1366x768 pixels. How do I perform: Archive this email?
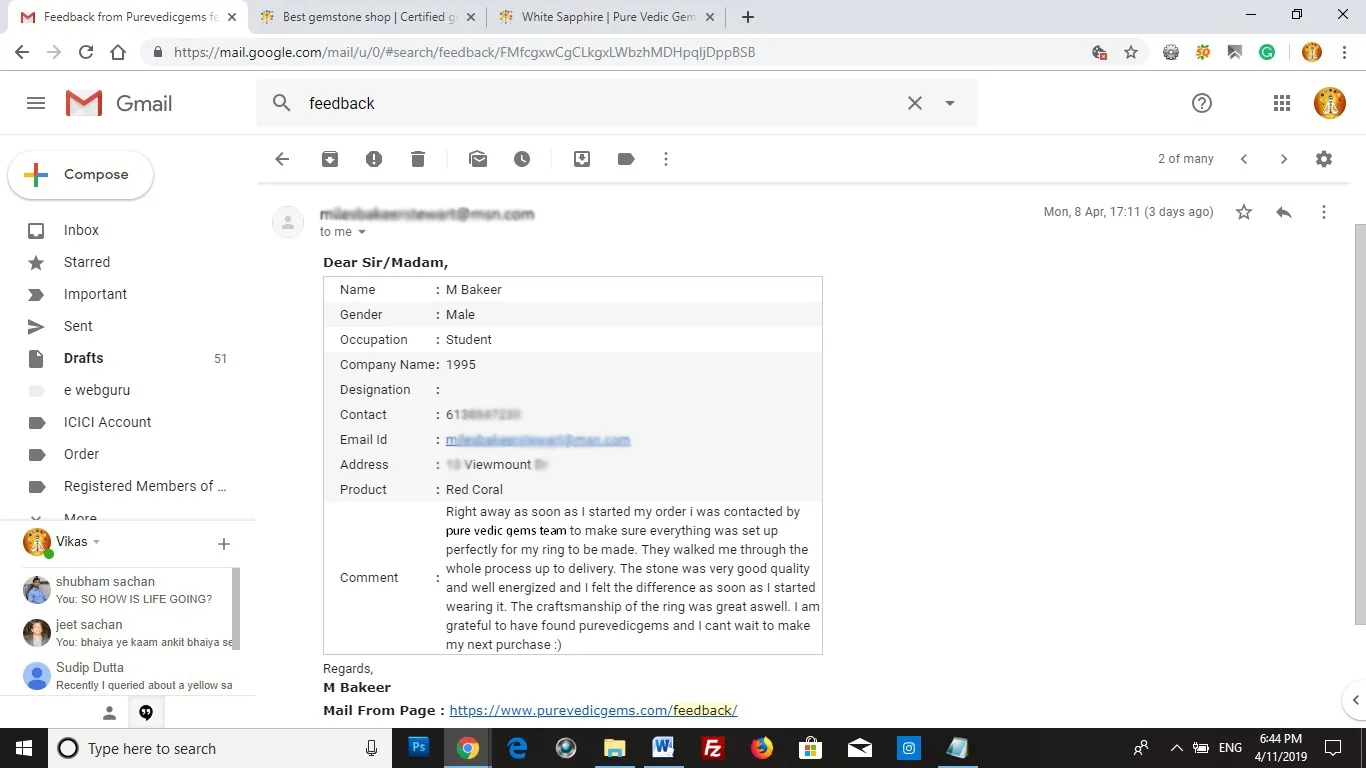click(x=330, y=159)
